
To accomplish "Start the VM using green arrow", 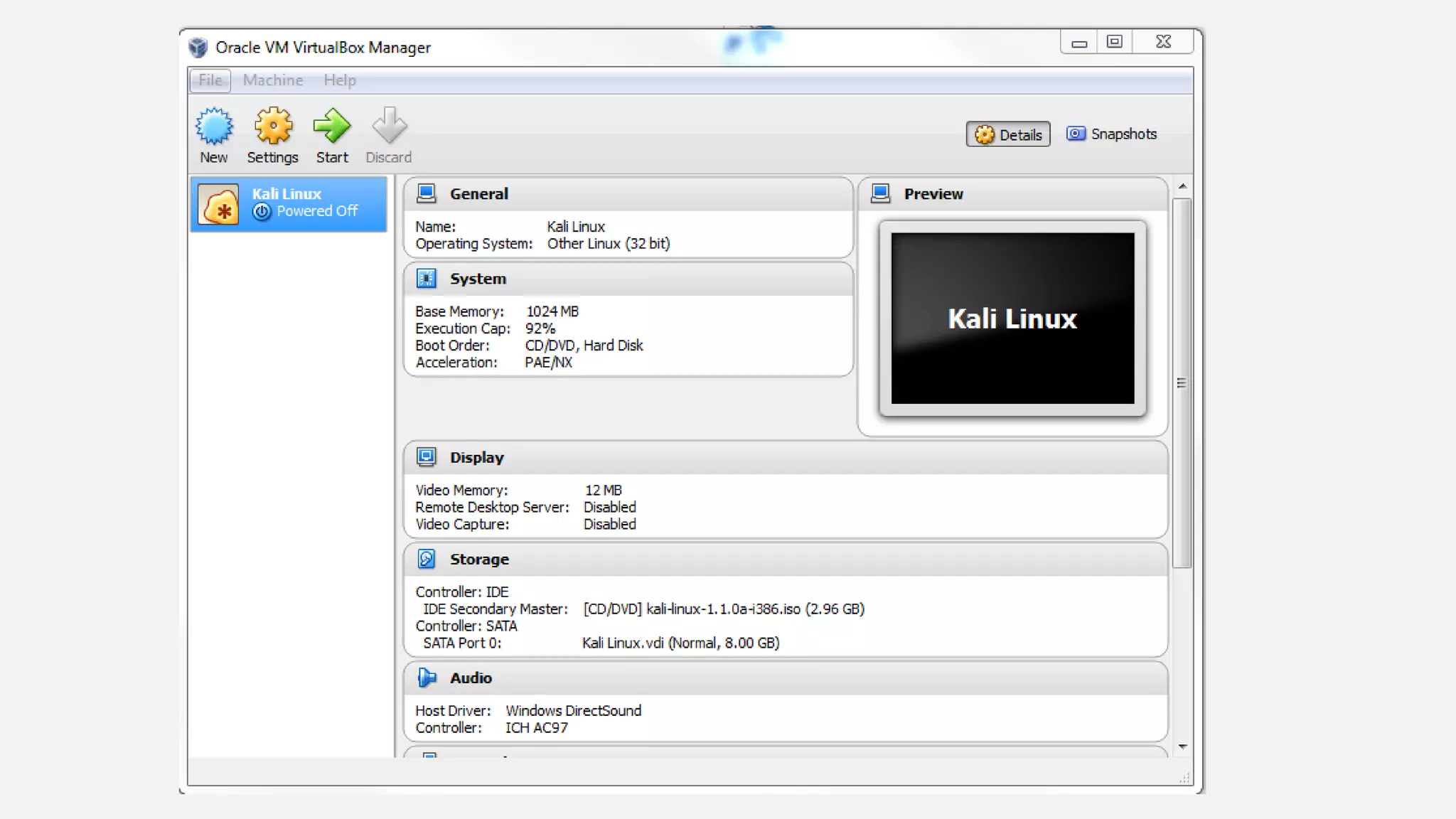I will 332,127.
